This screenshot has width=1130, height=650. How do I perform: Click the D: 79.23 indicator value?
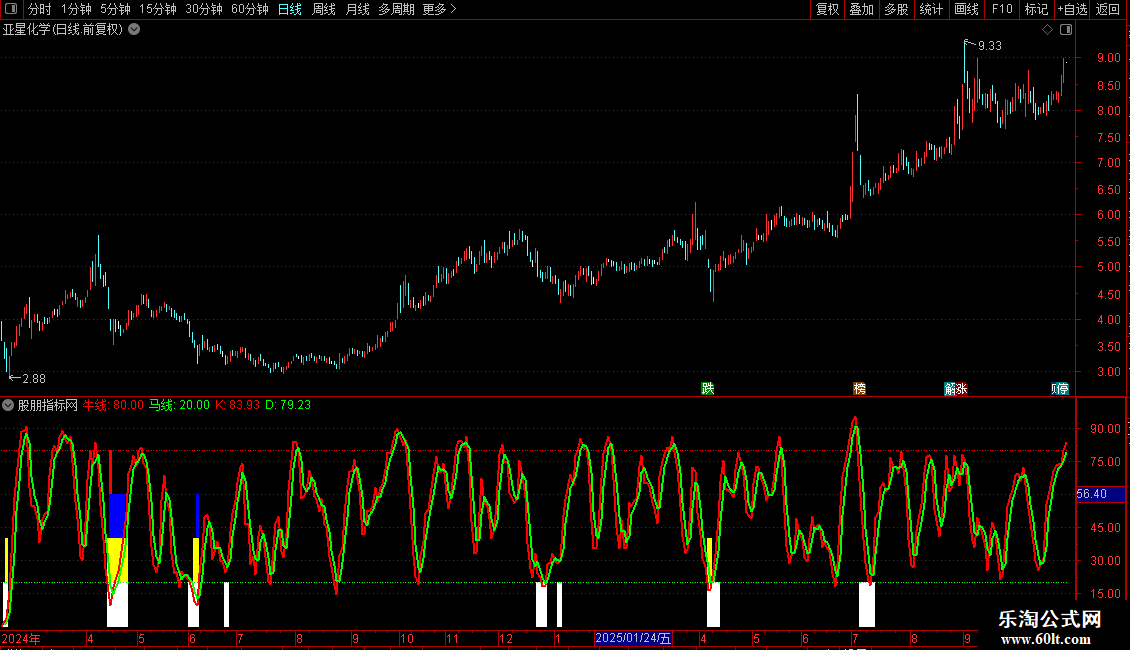coord(288,405)
